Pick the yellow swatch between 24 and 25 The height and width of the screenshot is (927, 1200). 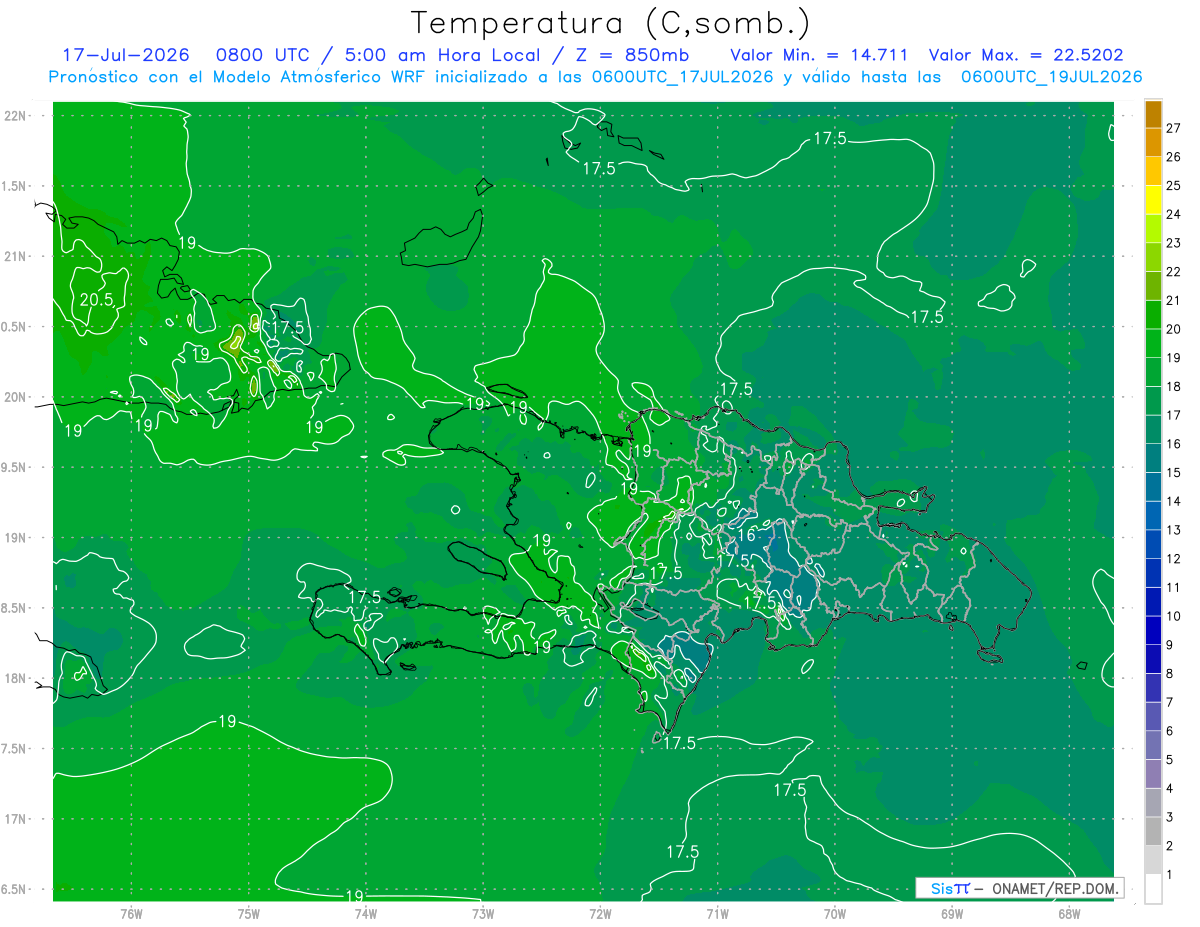1153,199
